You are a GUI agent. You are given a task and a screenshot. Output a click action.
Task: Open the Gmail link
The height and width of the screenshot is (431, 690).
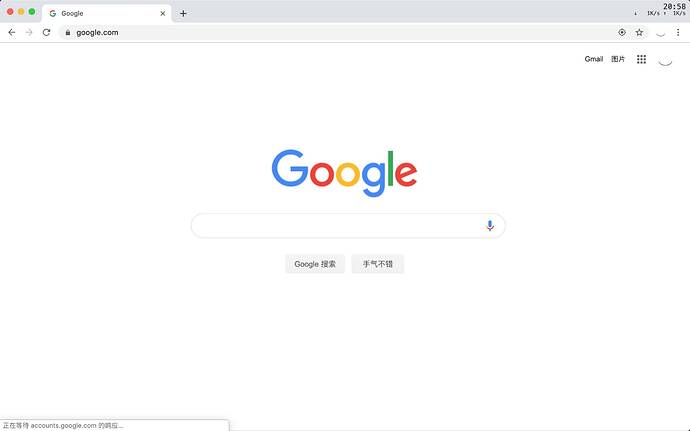point(594,59)
